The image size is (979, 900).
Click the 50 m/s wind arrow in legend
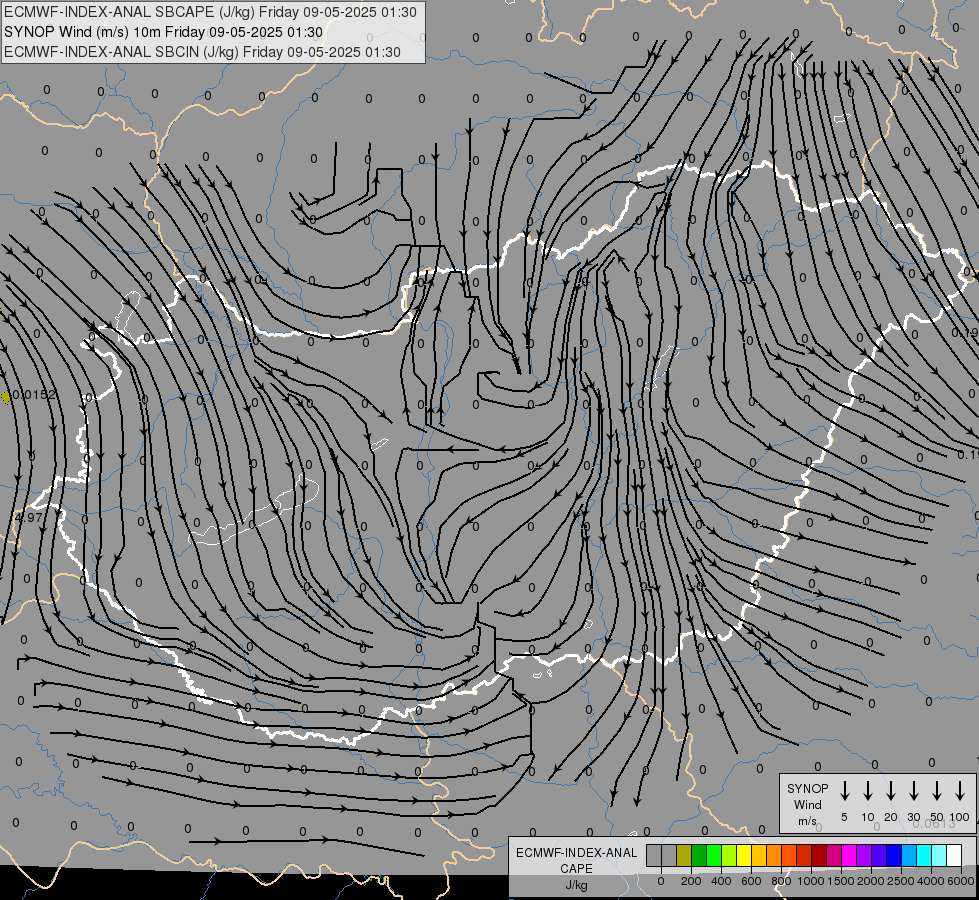click(937, 790)
